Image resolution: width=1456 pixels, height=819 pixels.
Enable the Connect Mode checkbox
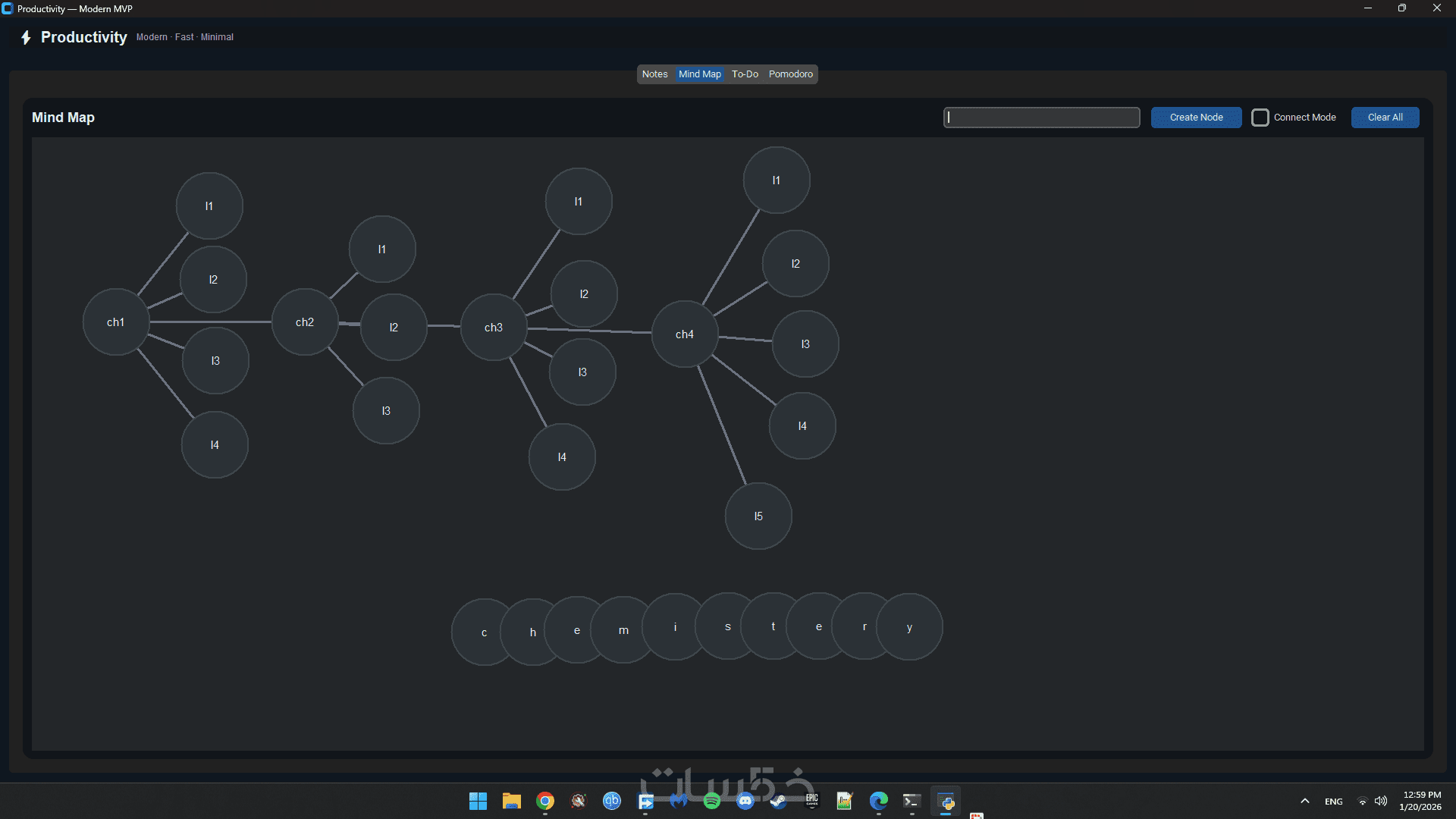point(1260,118)
